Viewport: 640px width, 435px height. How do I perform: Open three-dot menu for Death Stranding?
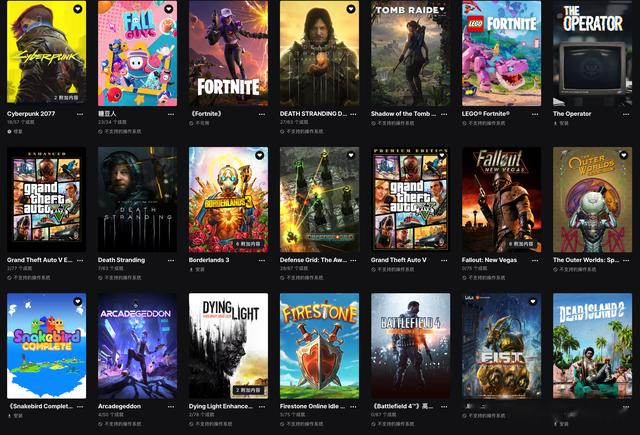tap(171, 260)
